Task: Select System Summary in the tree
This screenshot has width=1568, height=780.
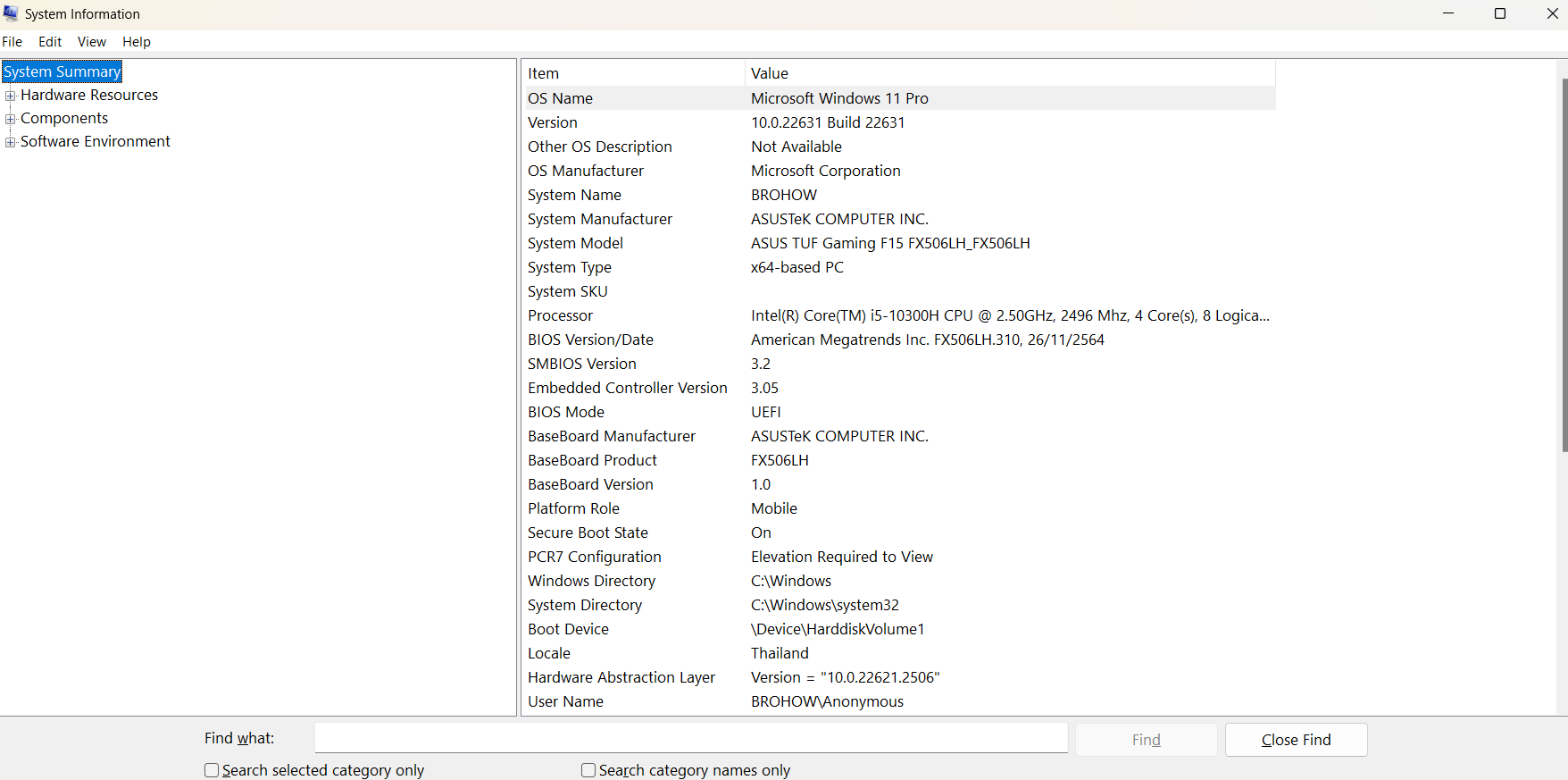Action: tap(63, 71)
